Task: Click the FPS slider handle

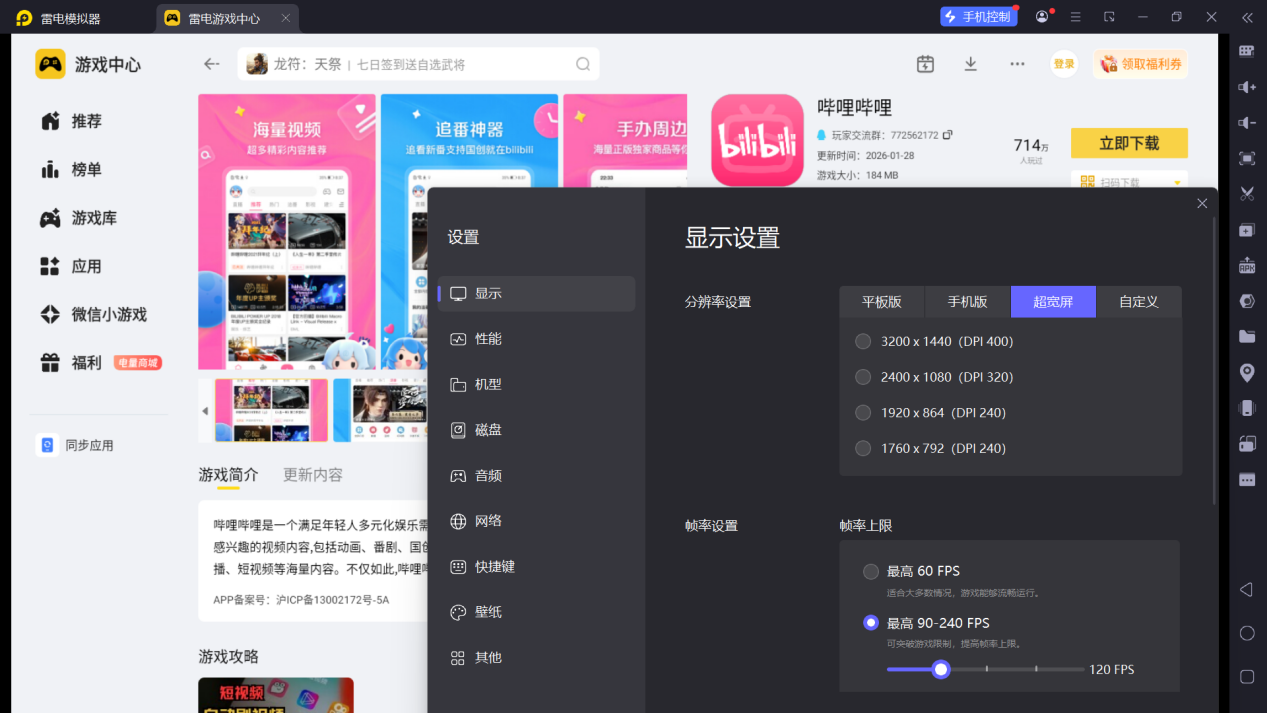Action: click(x=940, y=669)
